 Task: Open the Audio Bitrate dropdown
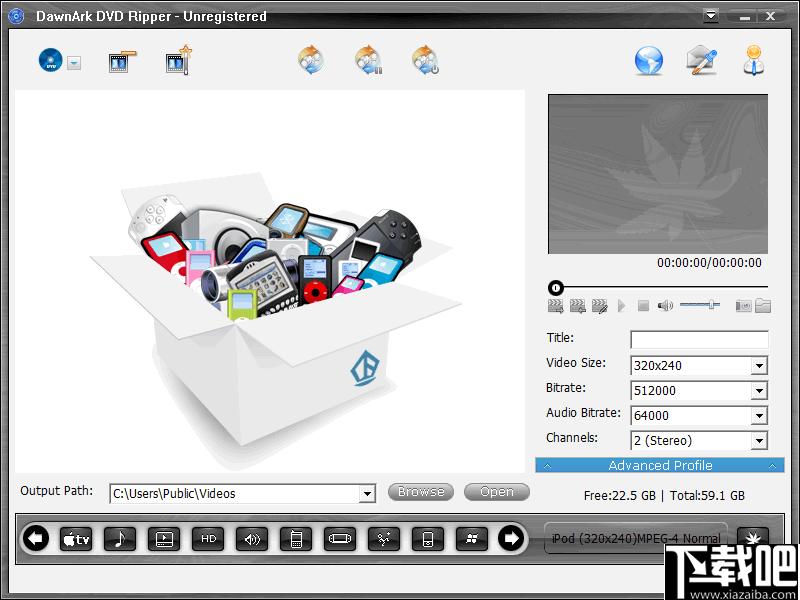tap(759, 416)
